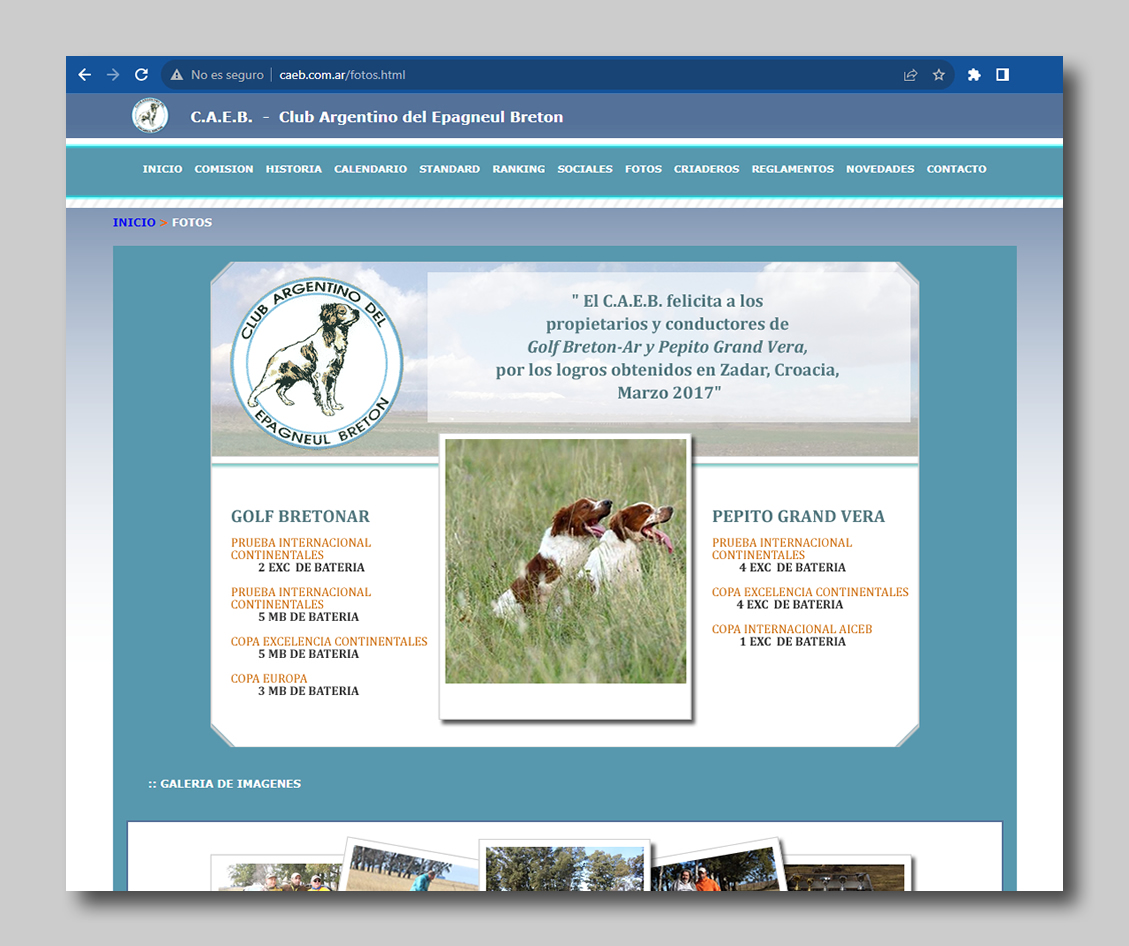Screen dimensions: 1129x946
Task: Open the RANKING navigation item
Action: click(518, 169)
